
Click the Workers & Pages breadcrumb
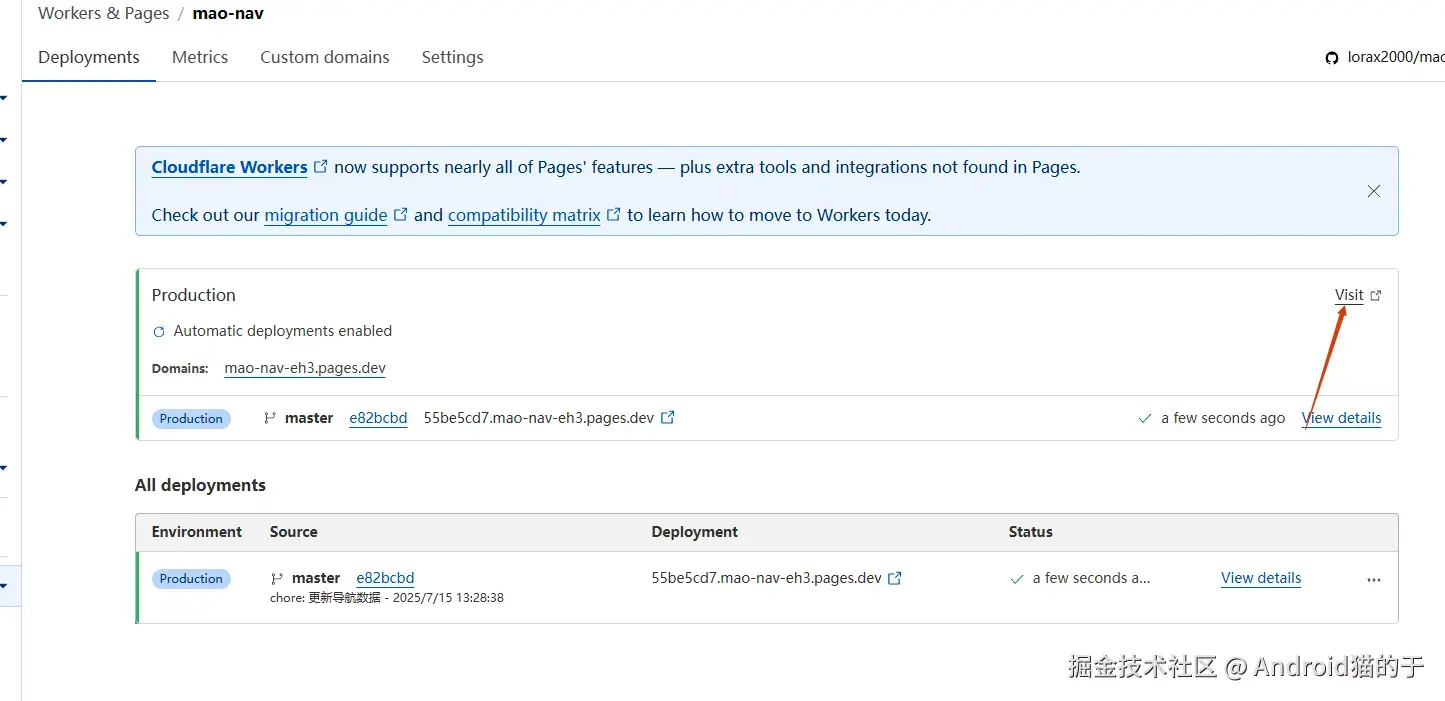tap(104, 14)
